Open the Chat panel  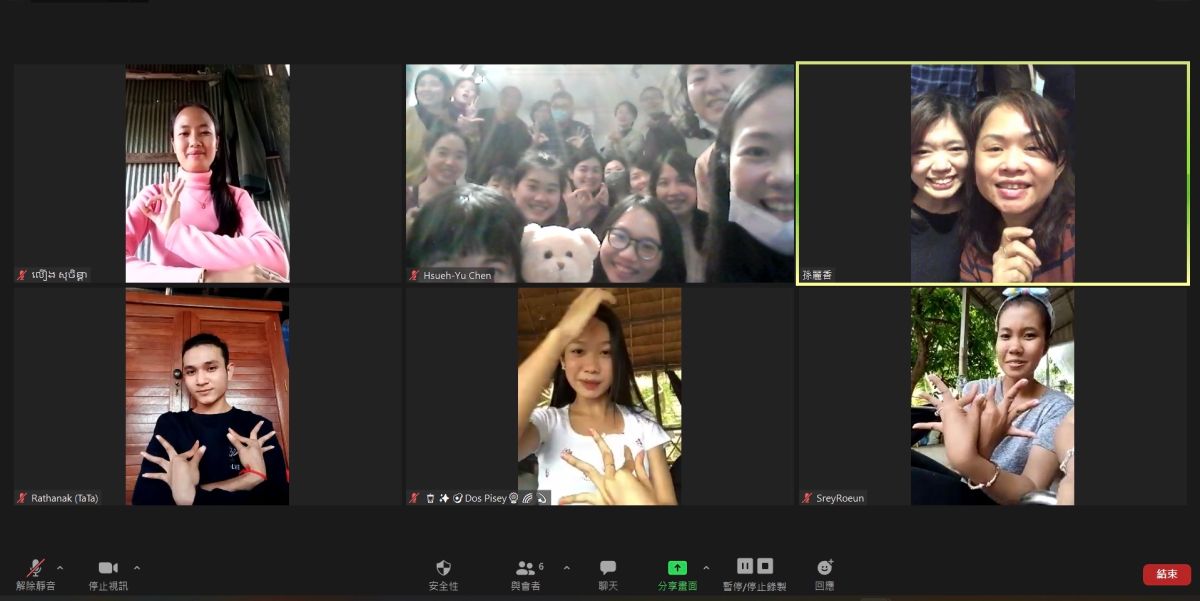click(608, 568)
